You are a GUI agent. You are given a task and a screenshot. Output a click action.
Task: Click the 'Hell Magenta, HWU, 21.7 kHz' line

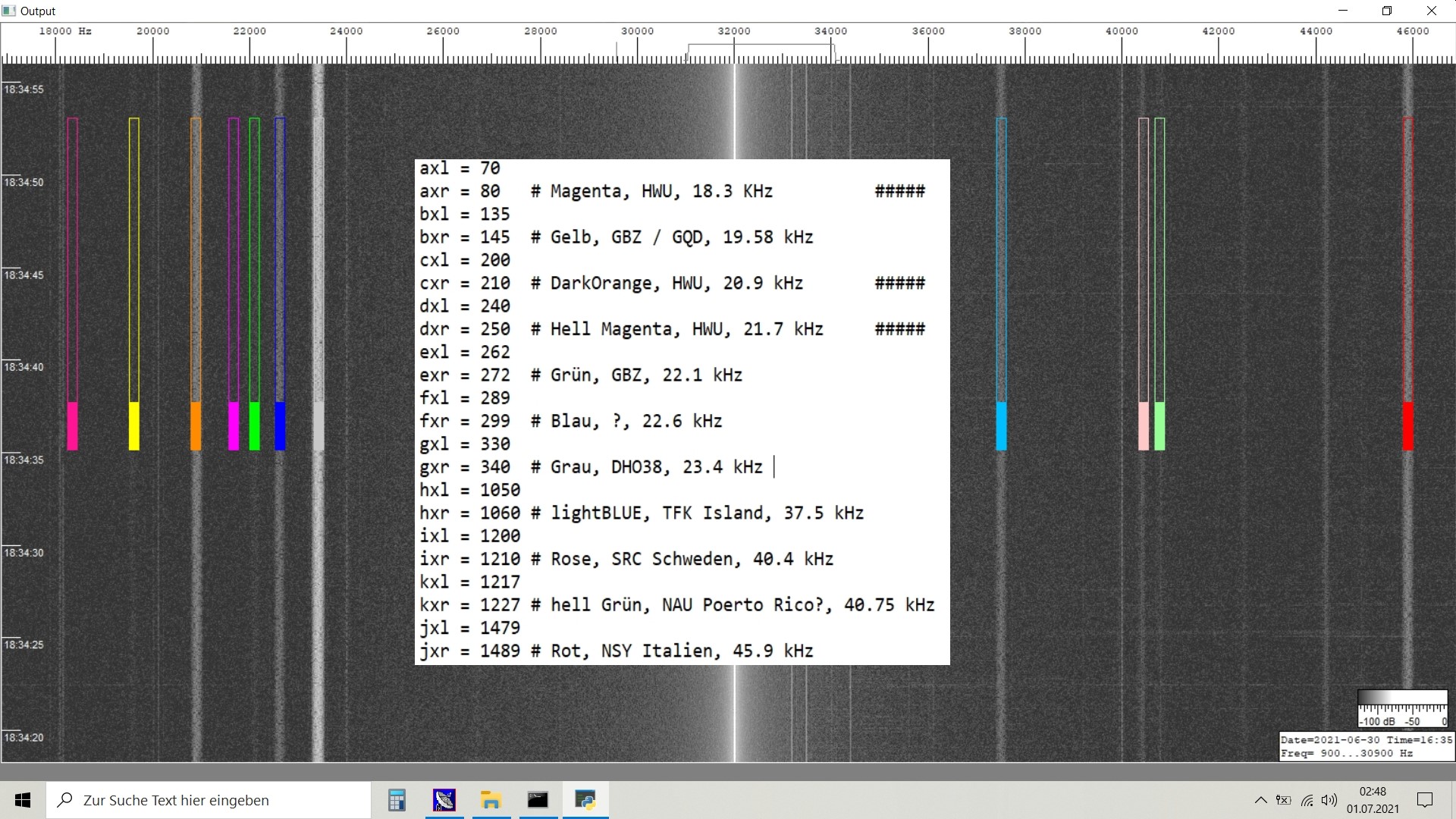click(686, 329)
